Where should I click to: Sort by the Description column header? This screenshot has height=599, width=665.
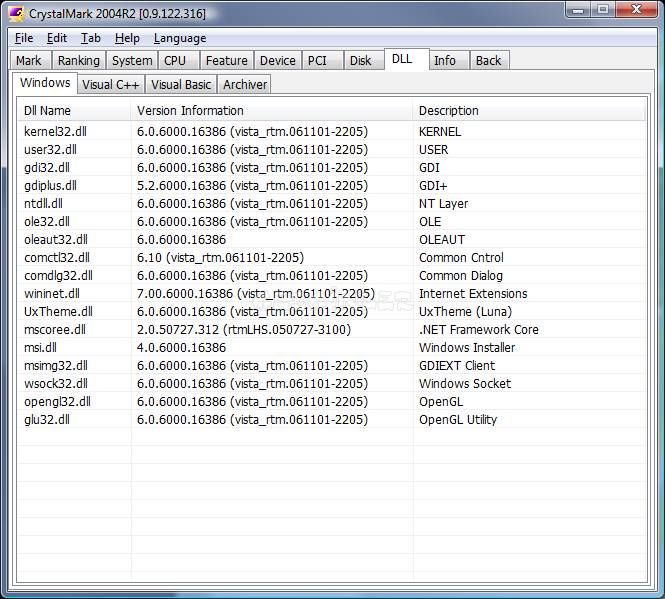529,111
